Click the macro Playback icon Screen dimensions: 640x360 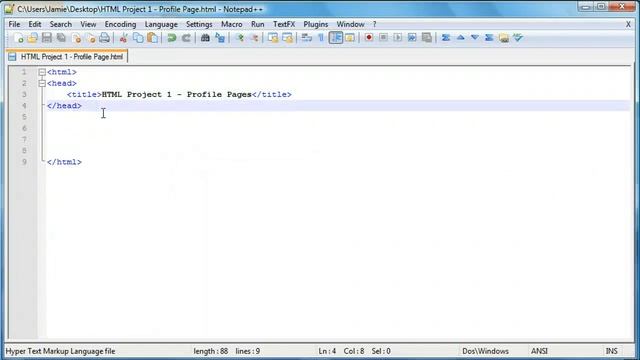click(398, 38)
